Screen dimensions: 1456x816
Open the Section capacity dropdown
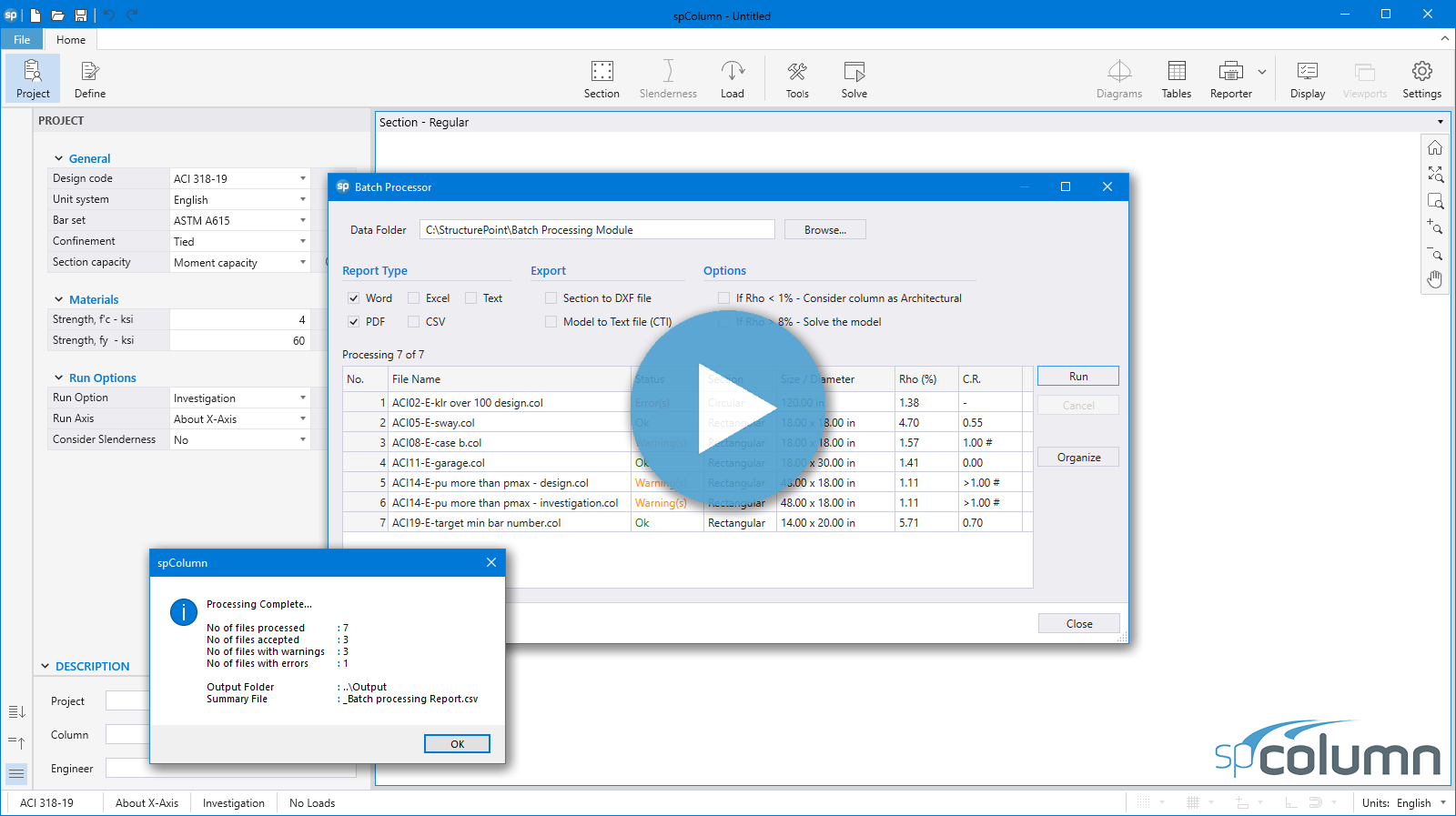tap(240, 262)
